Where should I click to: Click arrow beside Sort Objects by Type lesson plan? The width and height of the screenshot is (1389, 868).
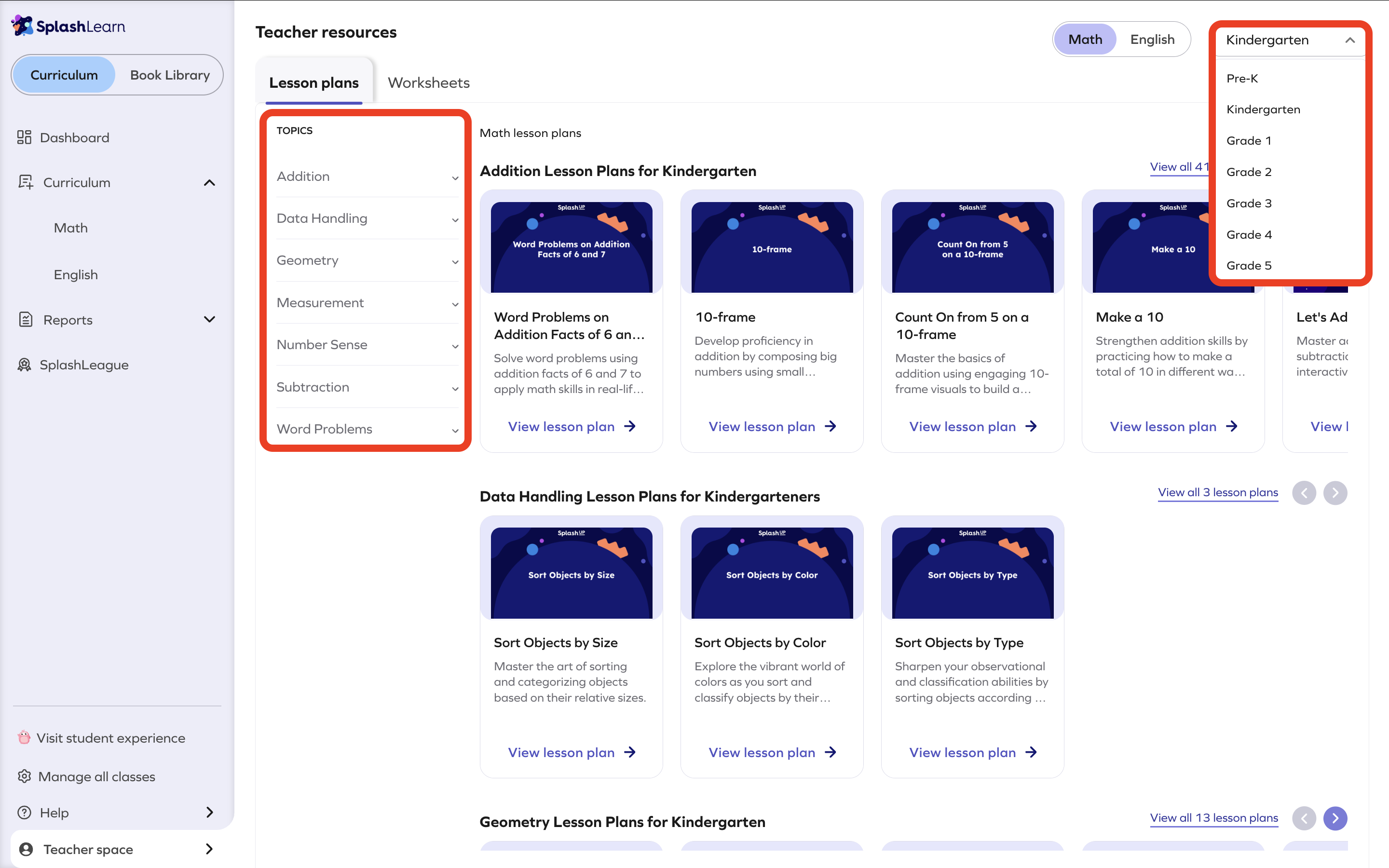click(x=1031, y=751)
